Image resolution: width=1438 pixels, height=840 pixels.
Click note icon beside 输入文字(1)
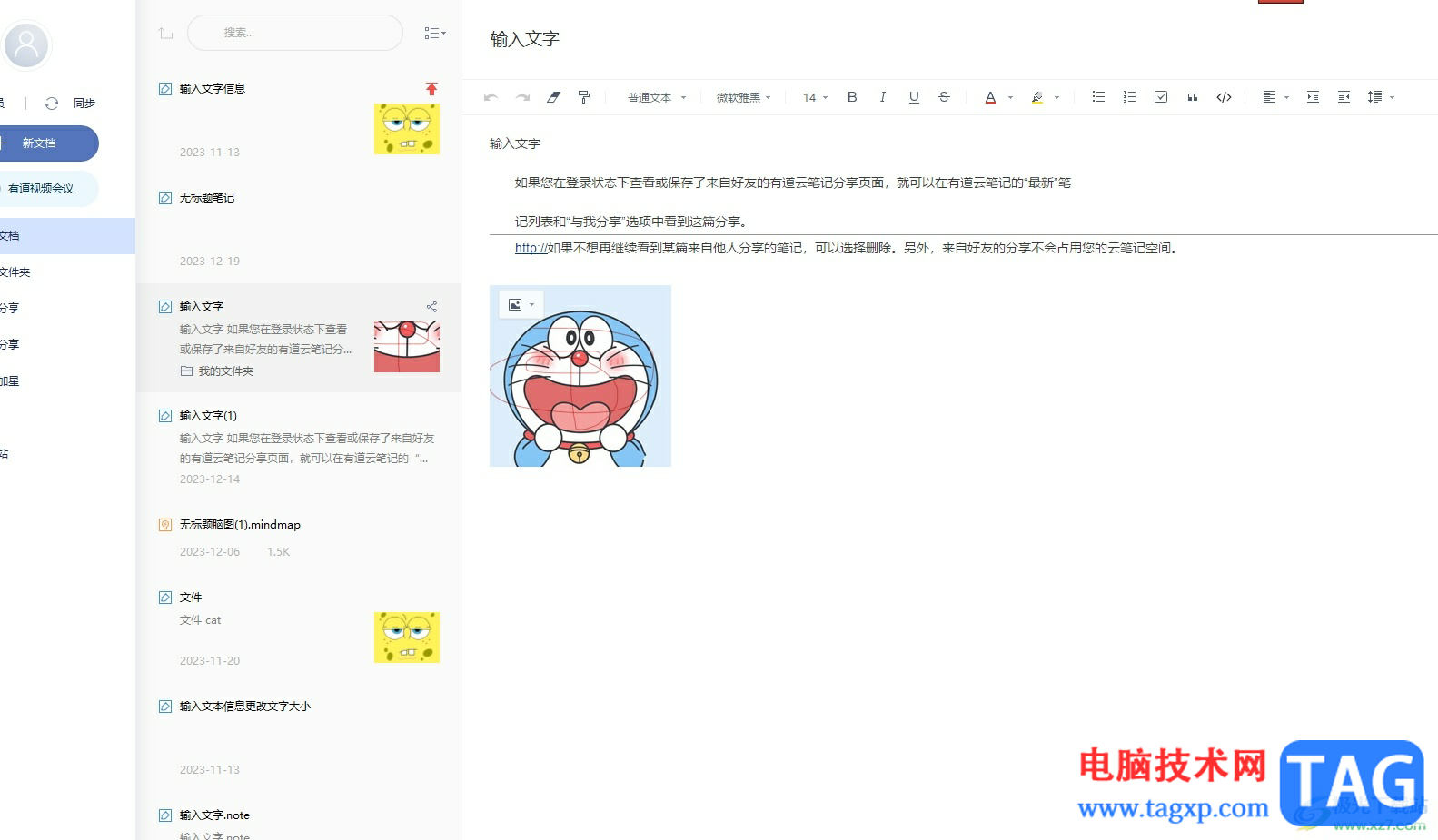click(165, 416)
